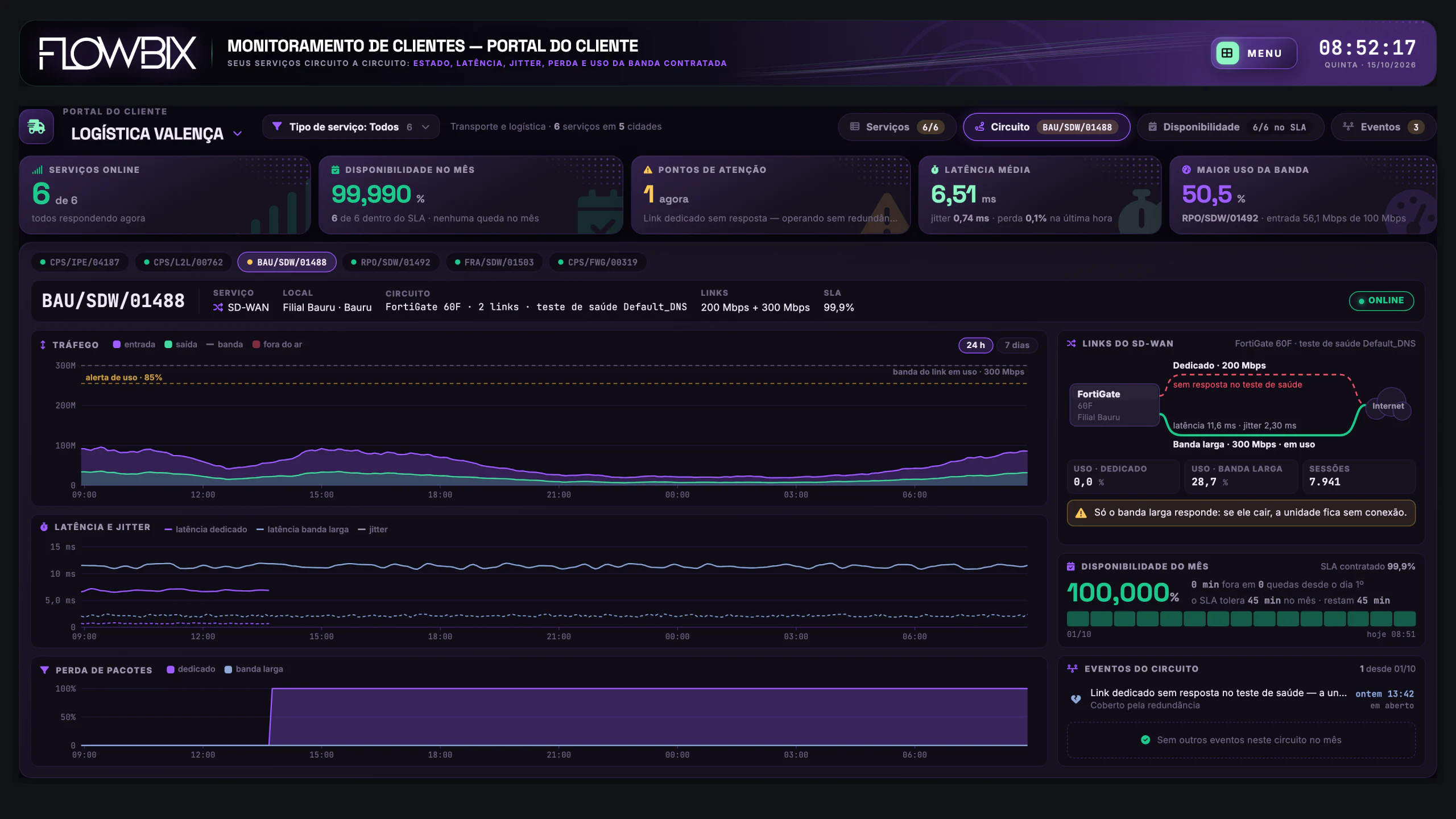
Task: Click the delivery truck client icon
Action: click(x=36, y=126)
